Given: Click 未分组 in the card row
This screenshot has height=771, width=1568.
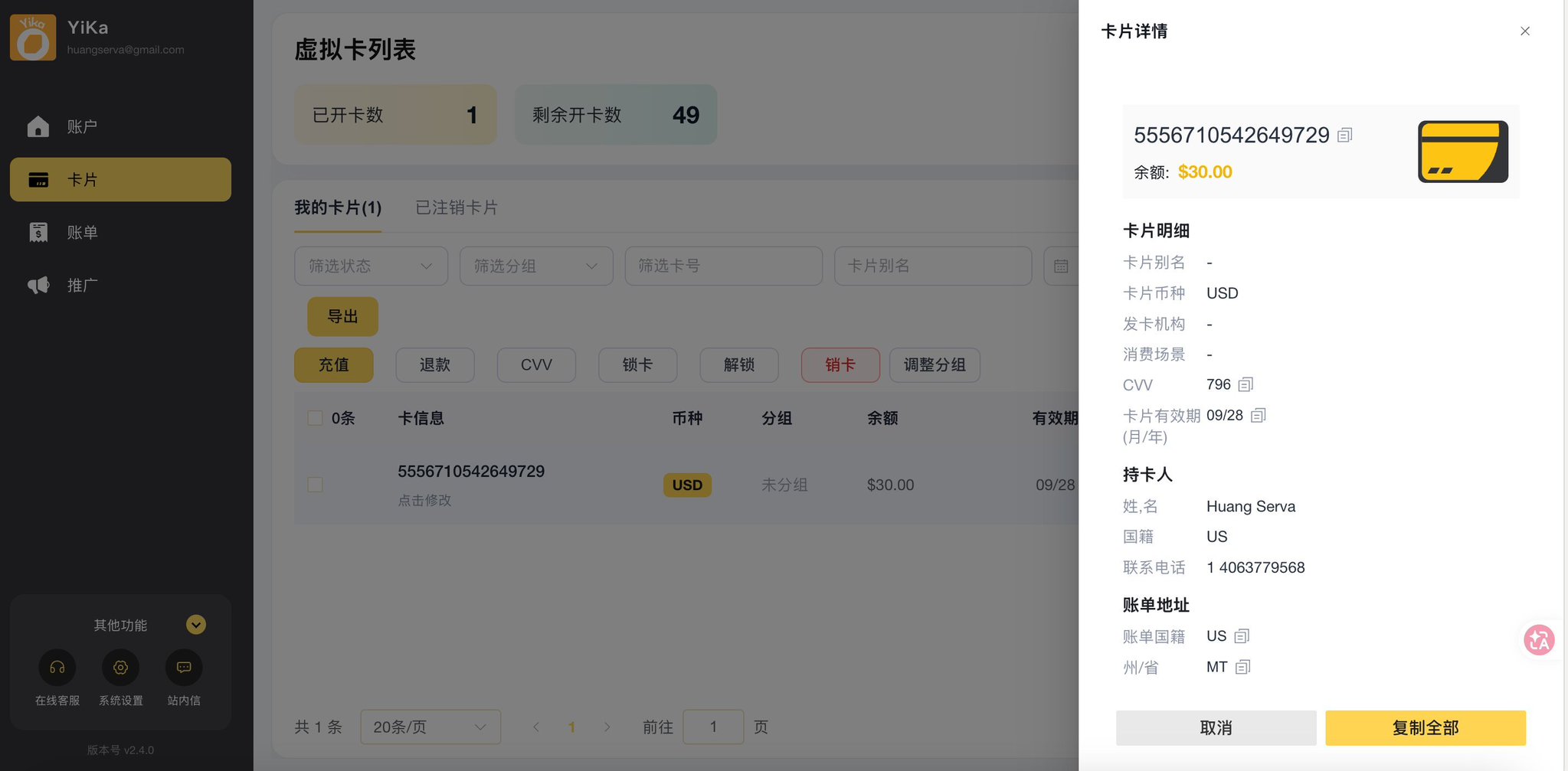Looking at the screenshot, I should 784,485.
